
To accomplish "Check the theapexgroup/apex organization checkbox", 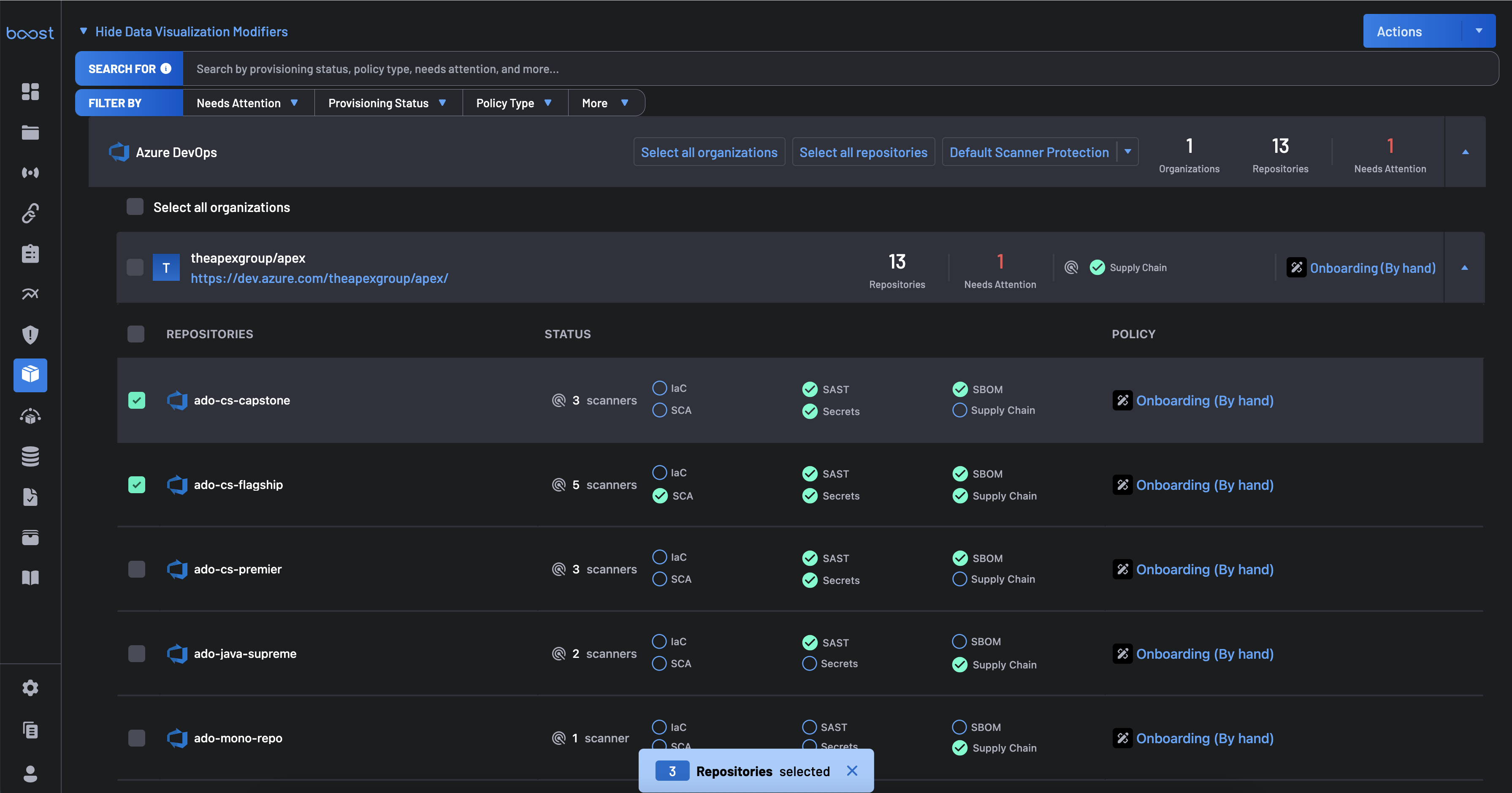I will point(135,268).
